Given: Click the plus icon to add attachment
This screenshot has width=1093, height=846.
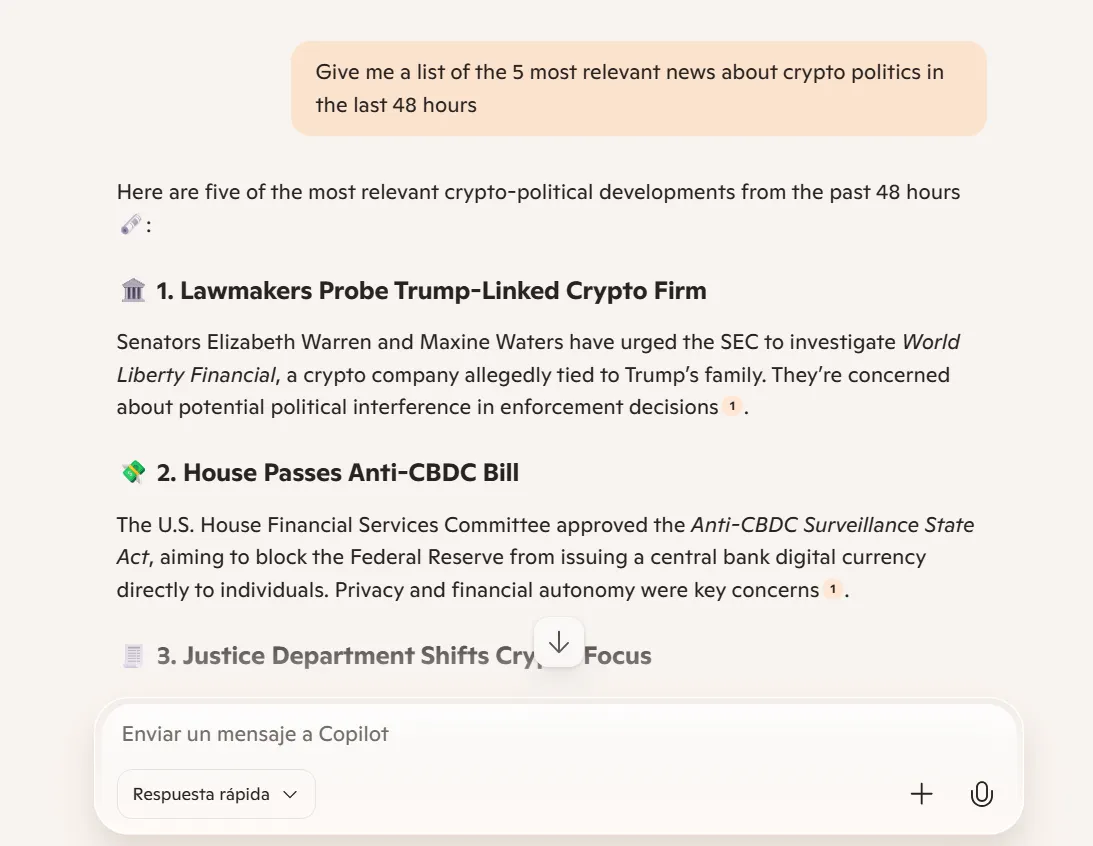Looking at the screenshot, I should coord(921,794).
